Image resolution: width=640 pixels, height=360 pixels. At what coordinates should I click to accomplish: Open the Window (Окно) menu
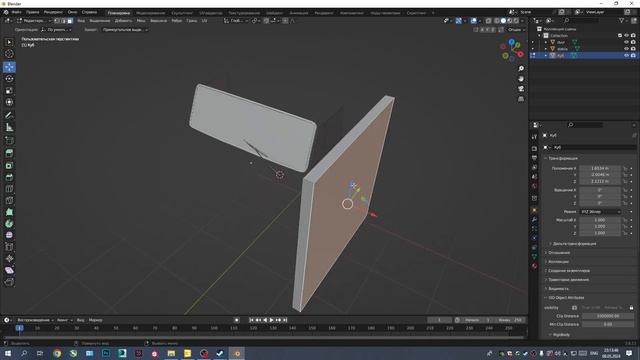coord(72,12)
